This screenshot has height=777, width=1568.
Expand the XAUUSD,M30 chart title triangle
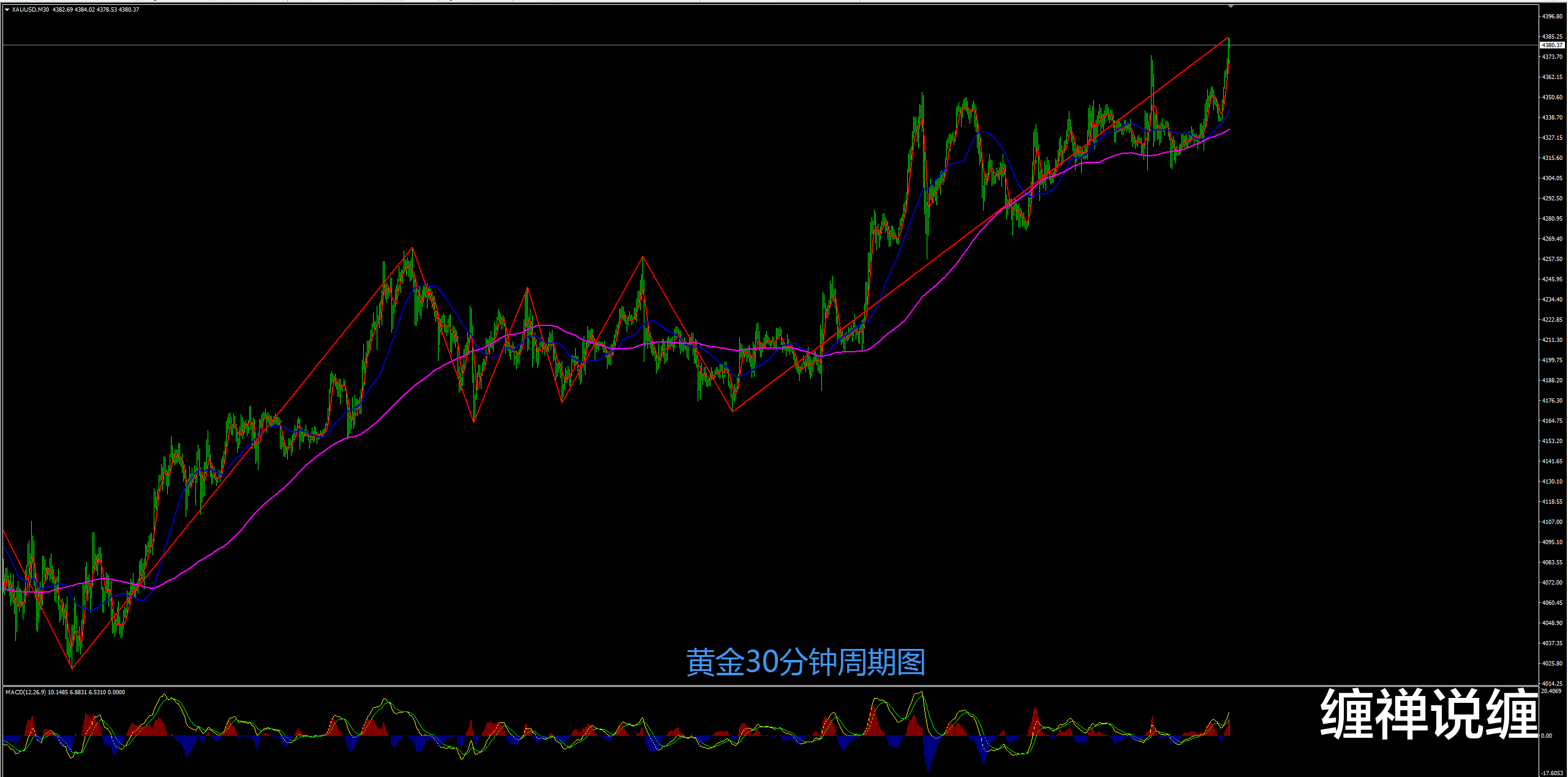point(7,10)
